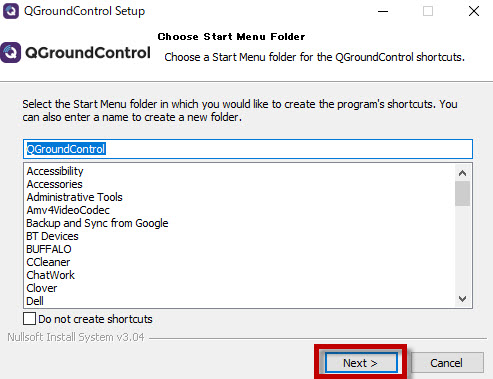Select the Amv4VideoCodec folder
The image size is (493, 379).
pos(68,210)
